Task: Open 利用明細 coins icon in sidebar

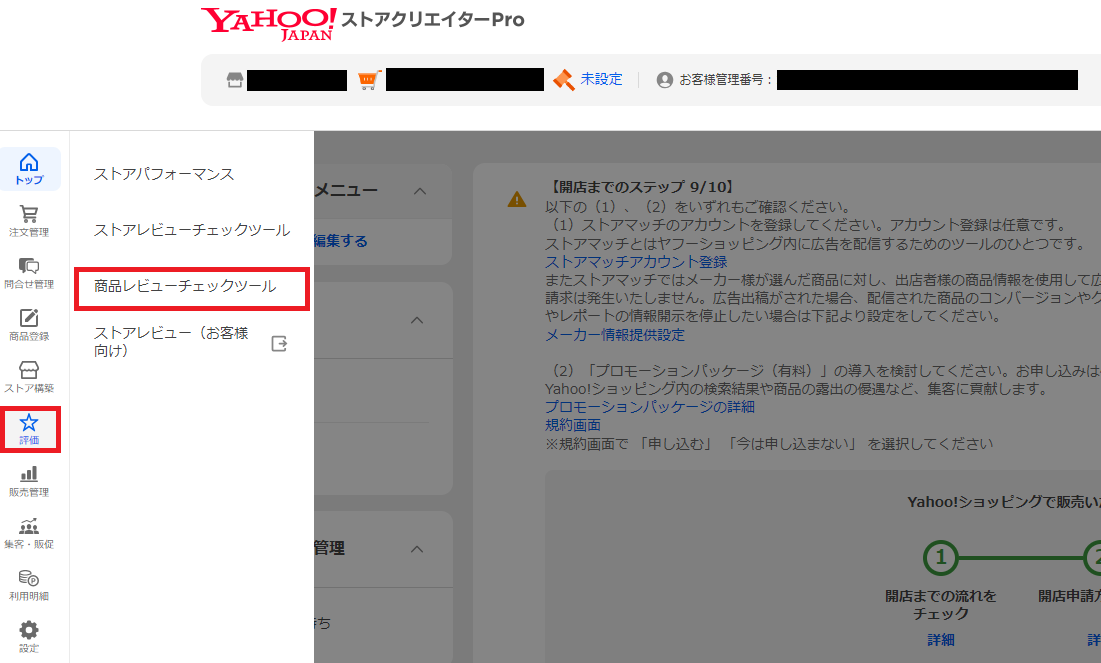Action: pos(29,584)
